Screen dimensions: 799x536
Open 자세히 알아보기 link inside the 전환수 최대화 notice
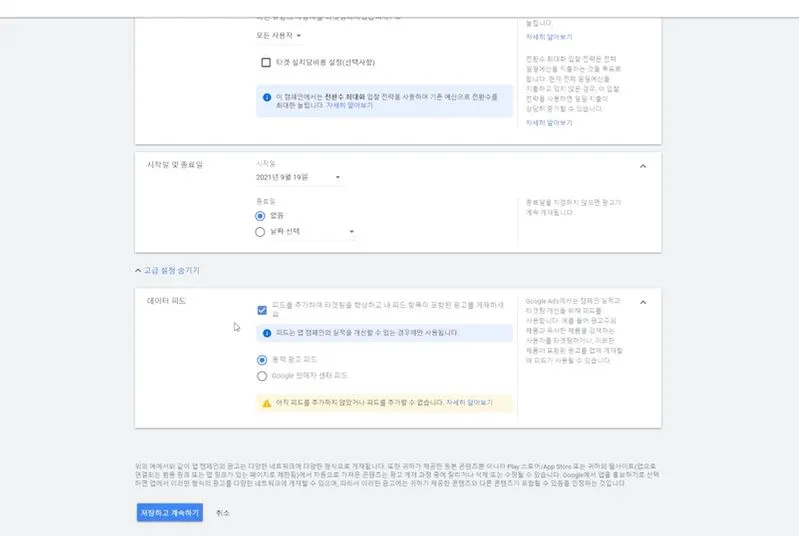click(350, 105)
